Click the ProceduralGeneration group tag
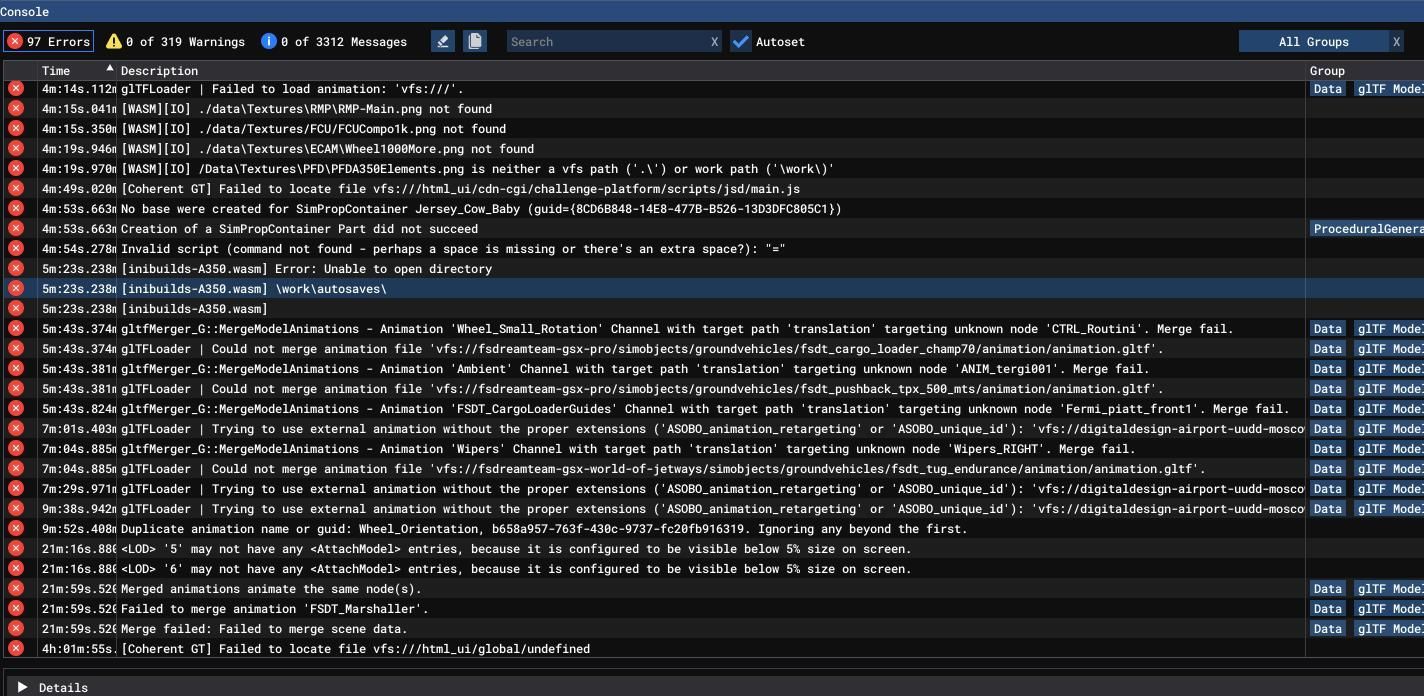This screenshot has width=1424, height=696. click(x=1366, y=229)
